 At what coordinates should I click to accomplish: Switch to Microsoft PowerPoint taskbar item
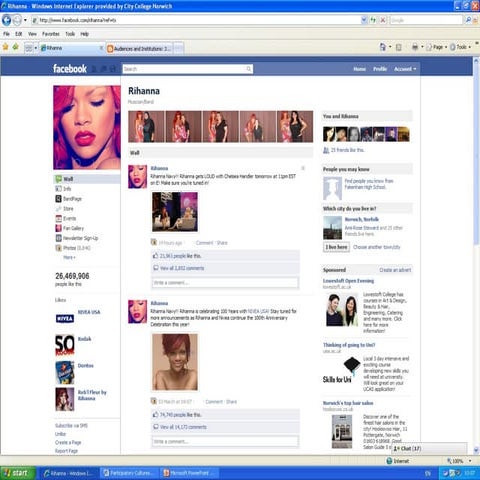pyautogui.click(x=190, y=473)
